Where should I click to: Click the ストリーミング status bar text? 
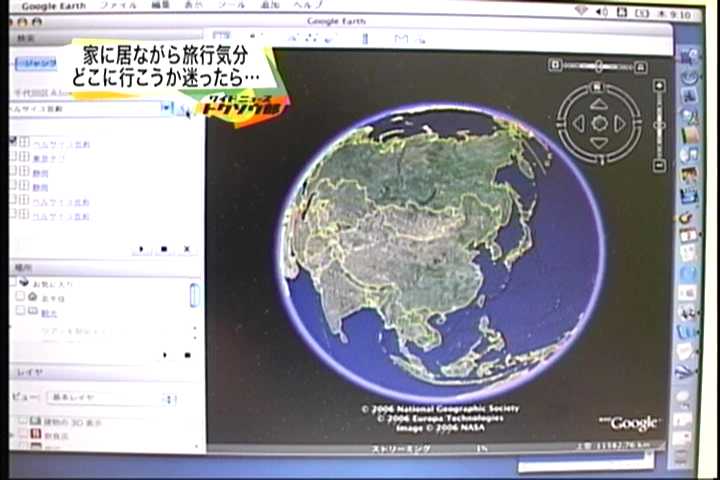click(401, 449)
